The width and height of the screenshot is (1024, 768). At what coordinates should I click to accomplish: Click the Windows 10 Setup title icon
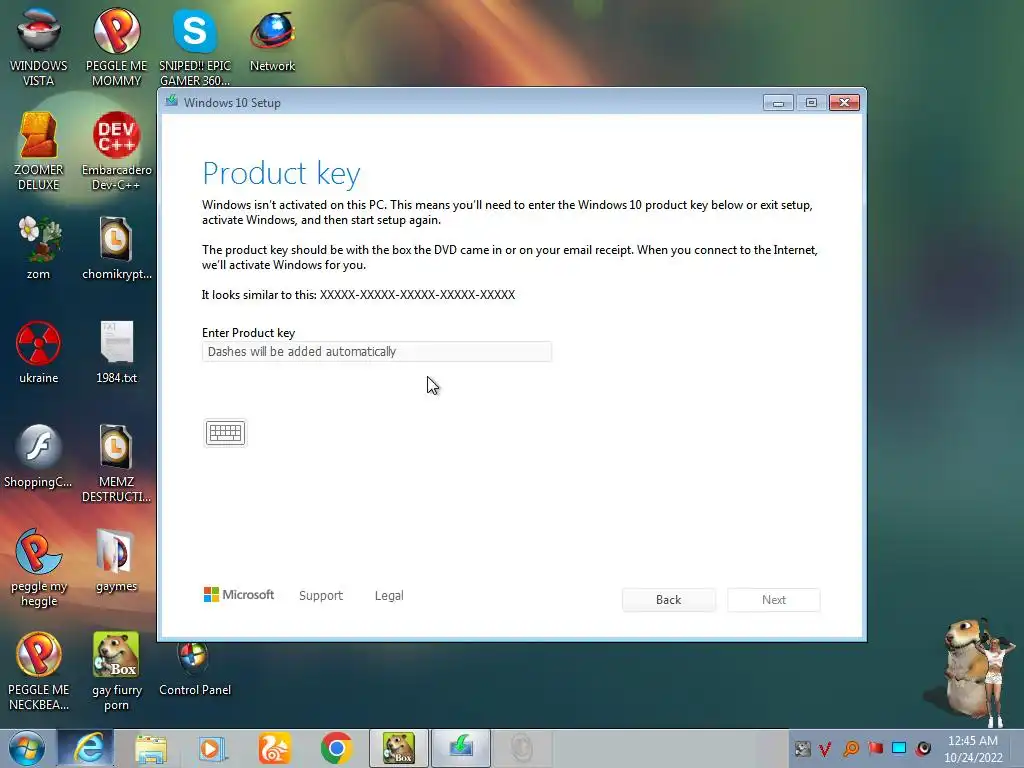point(172,102)
